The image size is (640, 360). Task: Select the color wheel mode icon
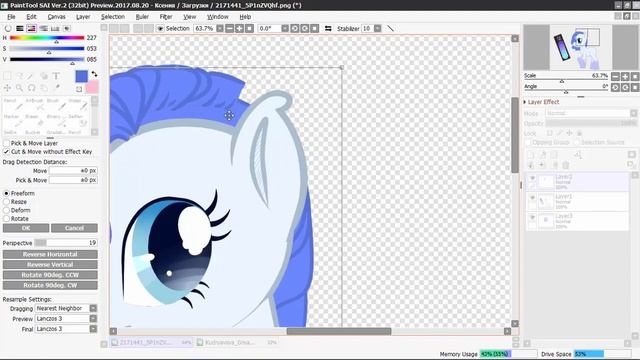tap(8, 28)
